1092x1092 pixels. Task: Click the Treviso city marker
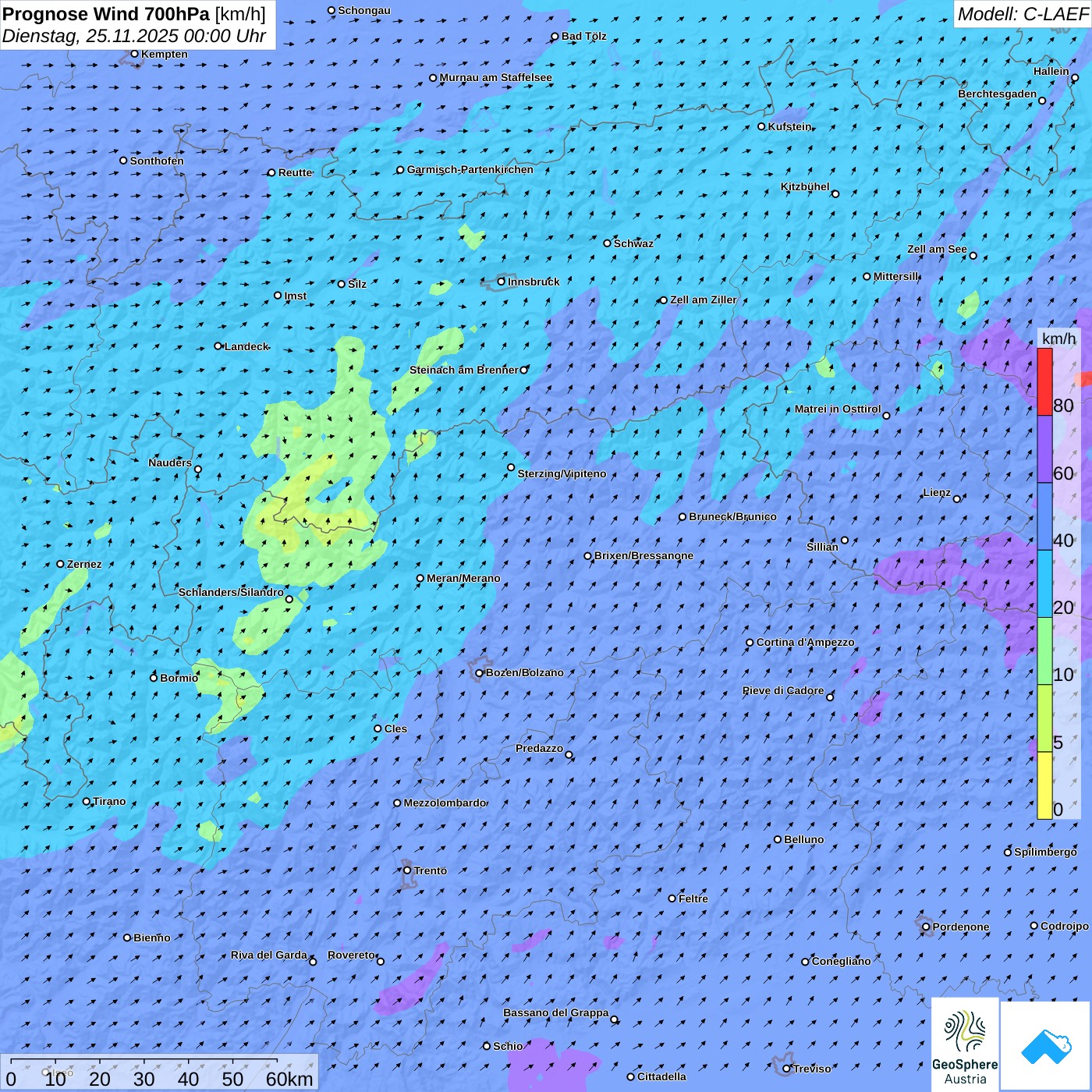786,1069
